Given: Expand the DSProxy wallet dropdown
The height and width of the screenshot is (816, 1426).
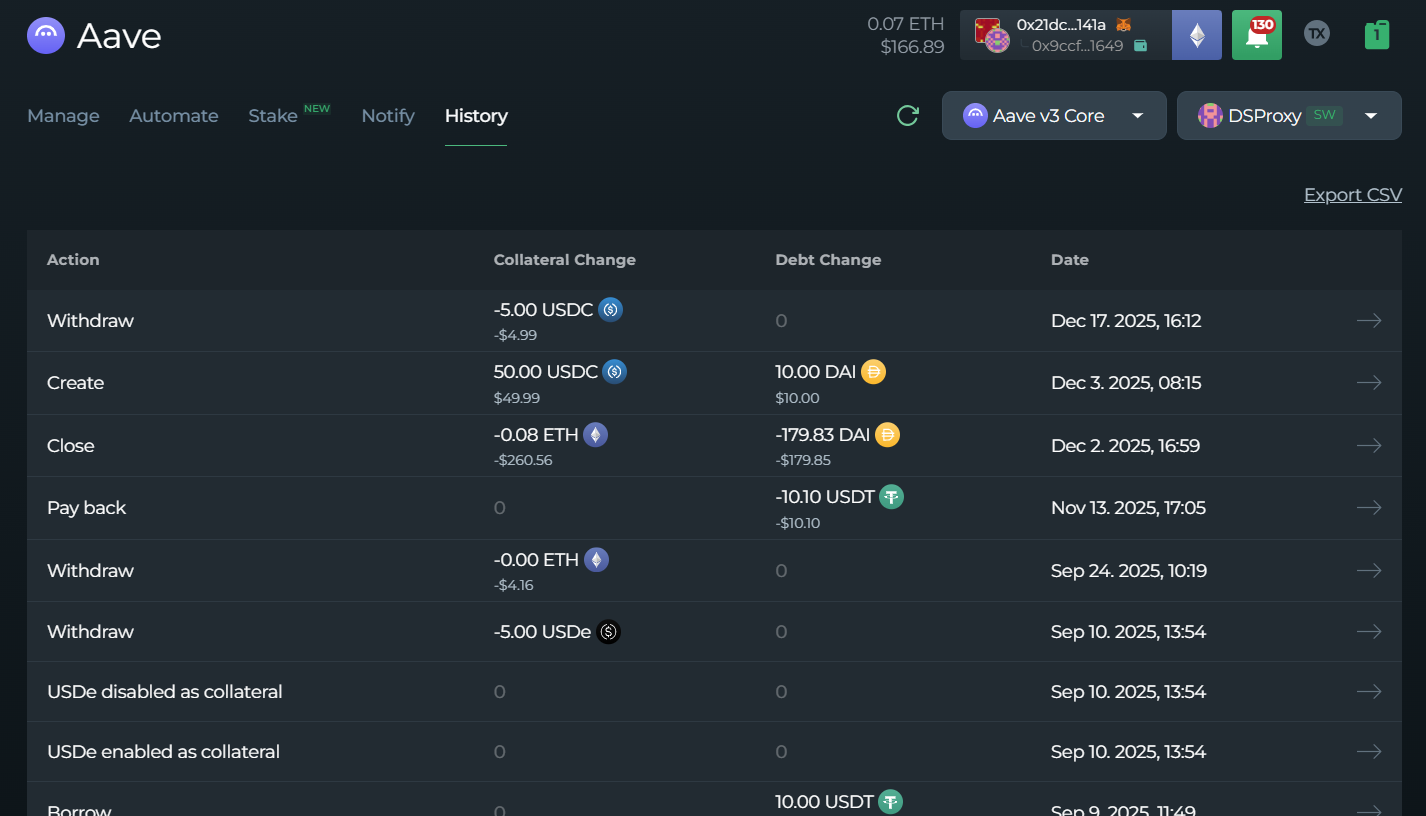Looking at the screenshot, I should (1288, 116).
